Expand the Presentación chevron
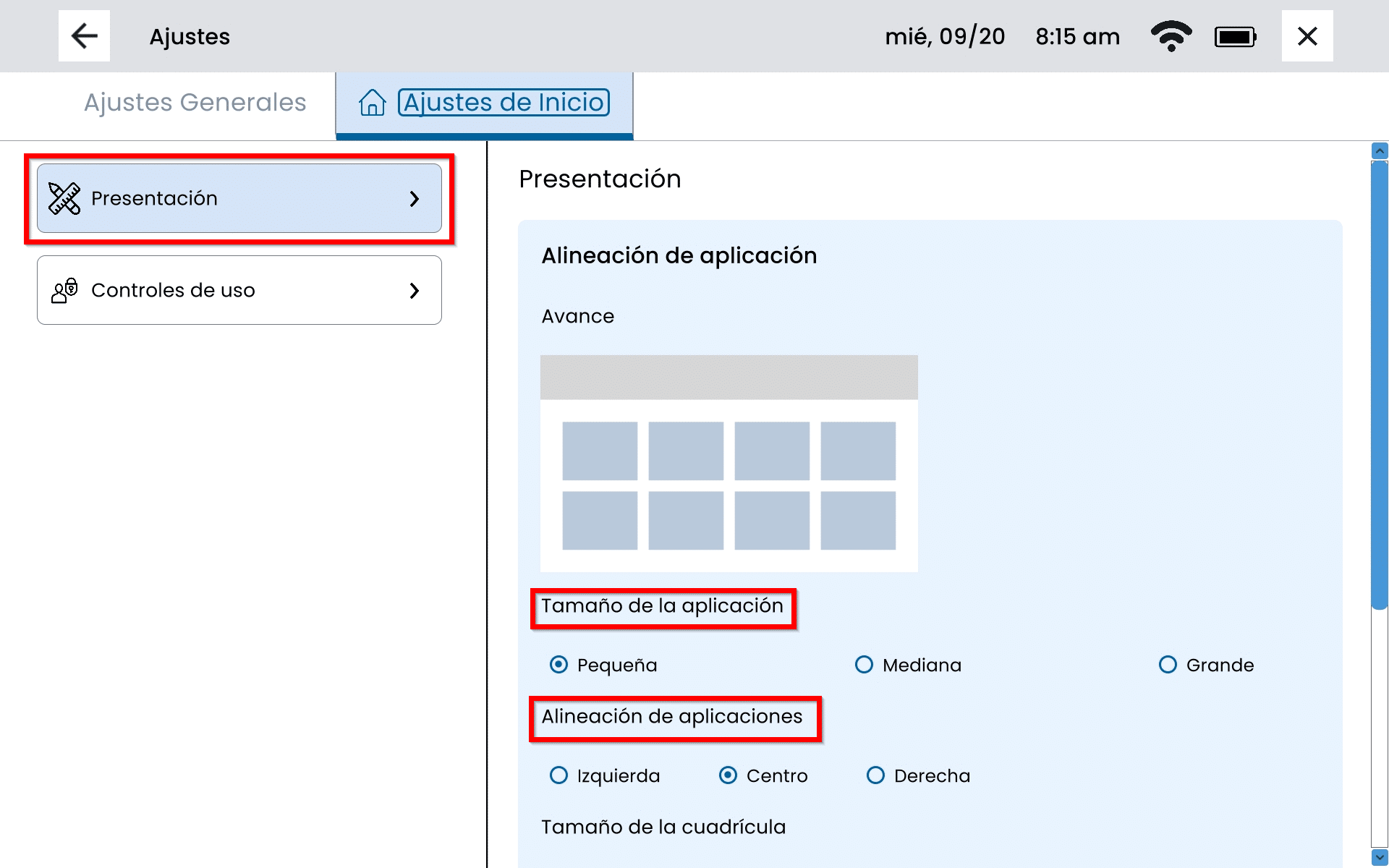This screenshot has width=1389, height=868. click(415, 199)
